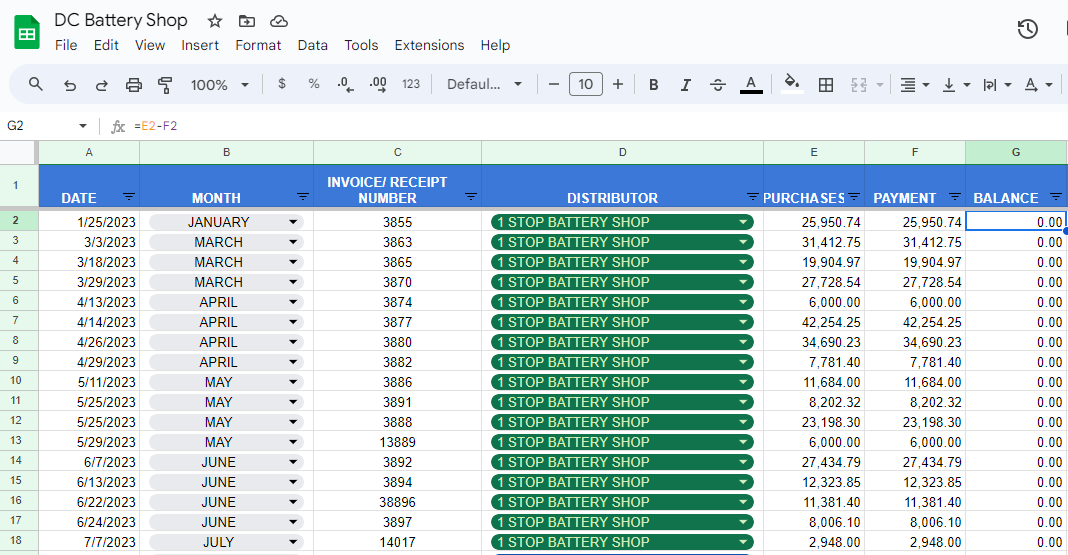Click the merge cells icon
The width and height of the screenshot is (1068, 555).
point(859,84)
